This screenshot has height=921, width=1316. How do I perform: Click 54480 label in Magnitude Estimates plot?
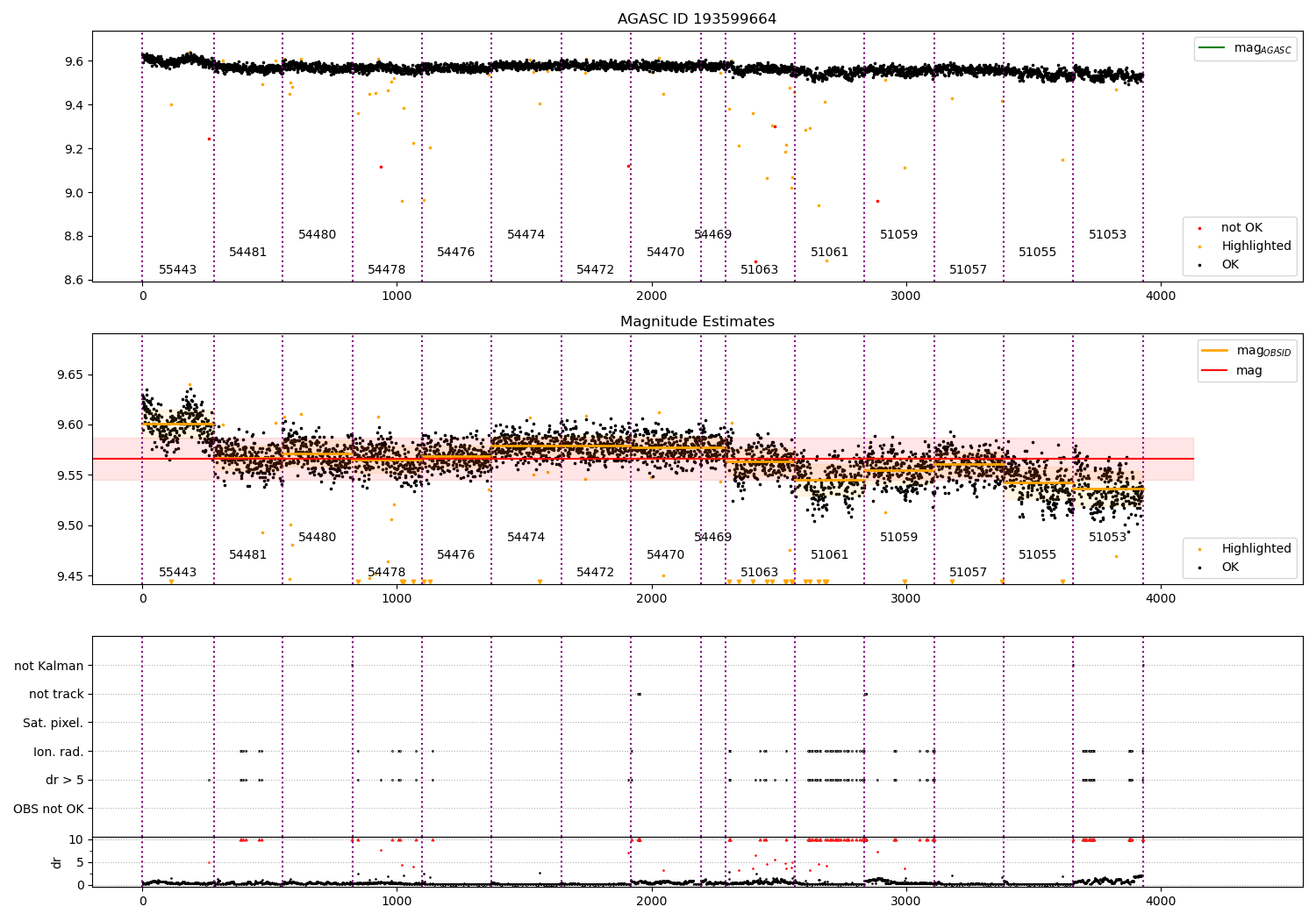pos(317,538)
